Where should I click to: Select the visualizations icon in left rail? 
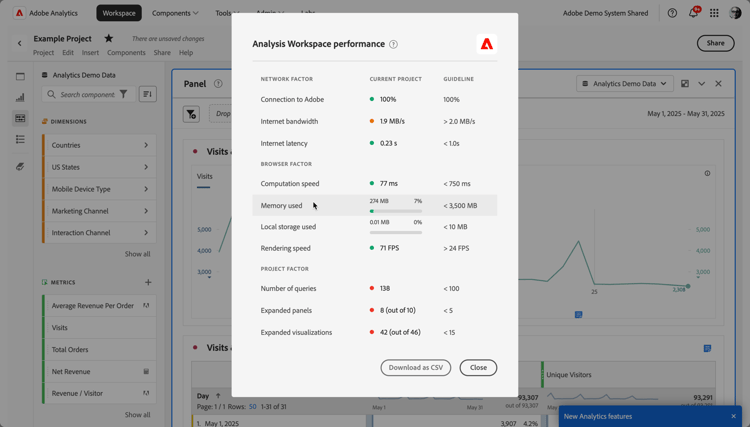point(20,98)
